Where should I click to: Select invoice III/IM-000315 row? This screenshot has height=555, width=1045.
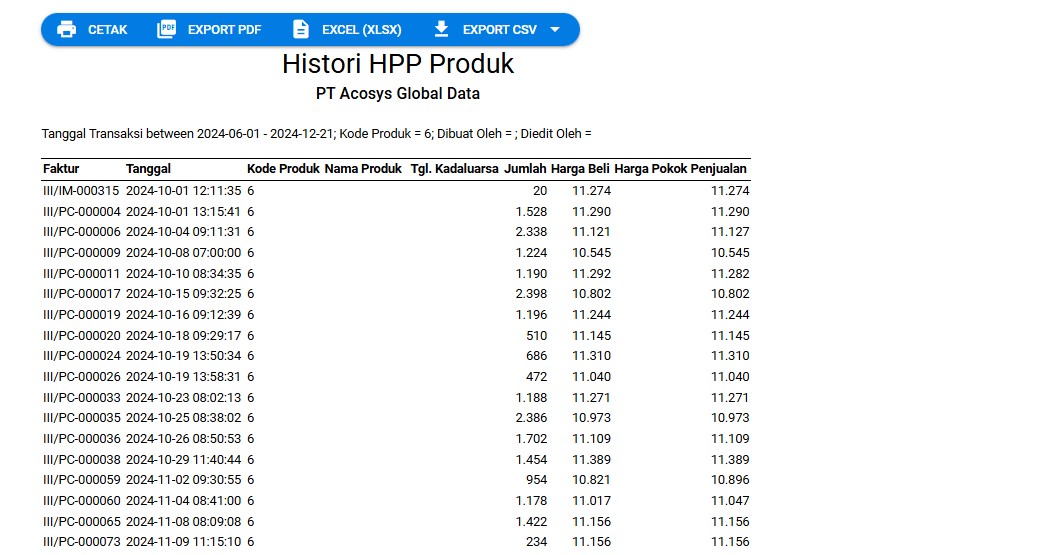pos(81,191)
